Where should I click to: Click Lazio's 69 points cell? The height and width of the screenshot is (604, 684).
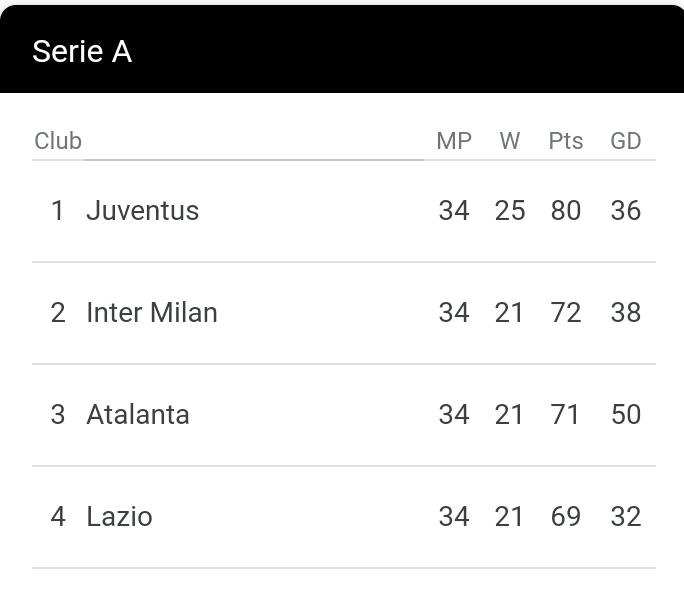566,516
